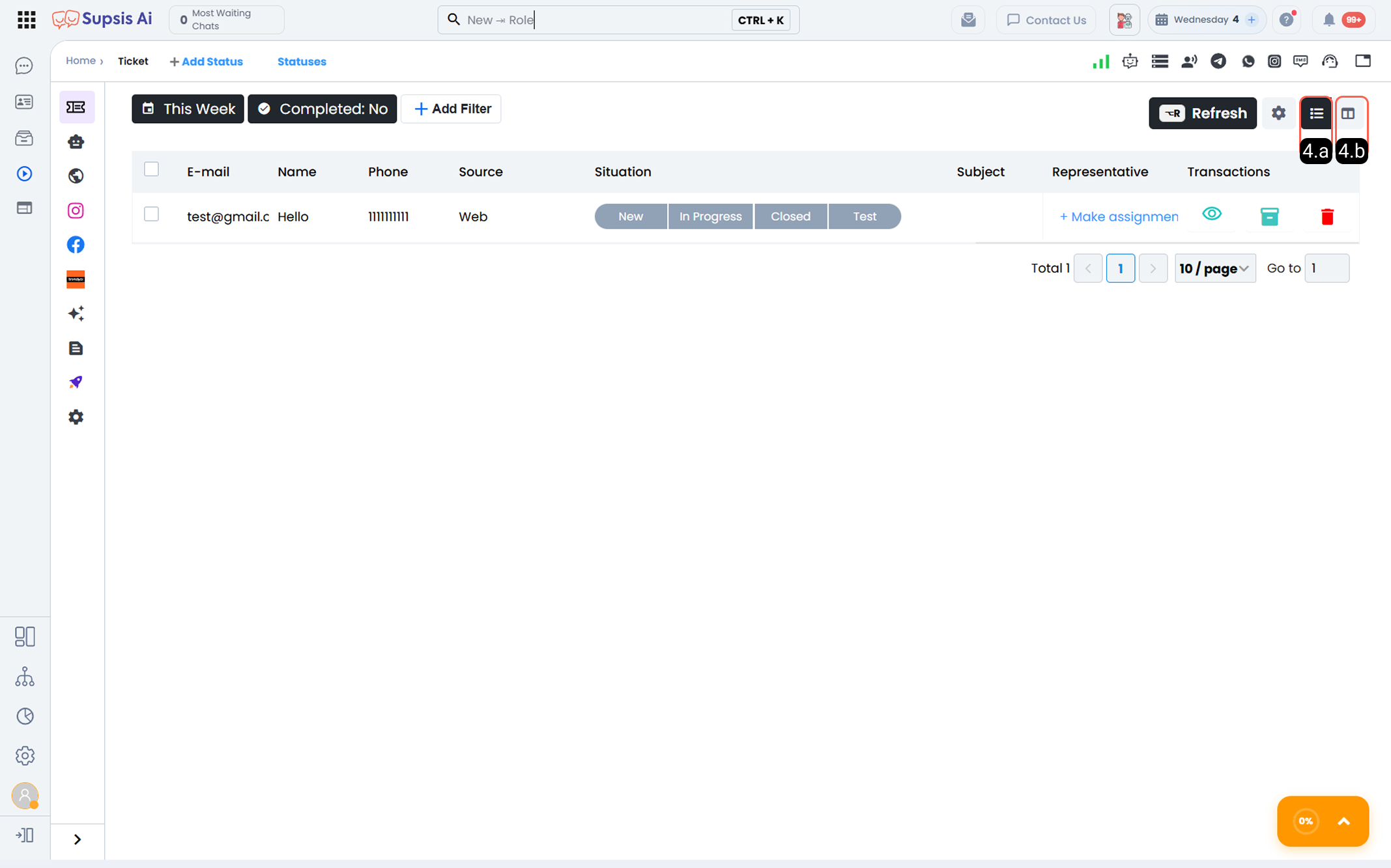Screen dimensions: 1391x868
Task: Open the Instagram channel in inner sidebar
Action: coord(76,210)
